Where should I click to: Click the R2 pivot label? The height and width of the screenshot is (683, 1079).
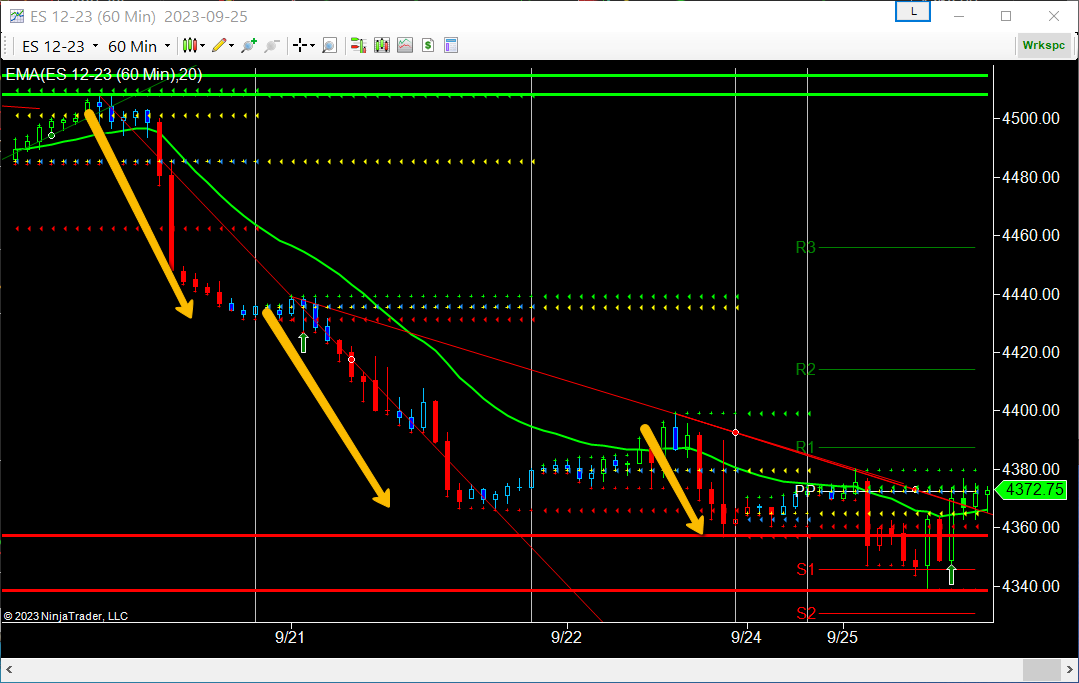coord(805,369)
